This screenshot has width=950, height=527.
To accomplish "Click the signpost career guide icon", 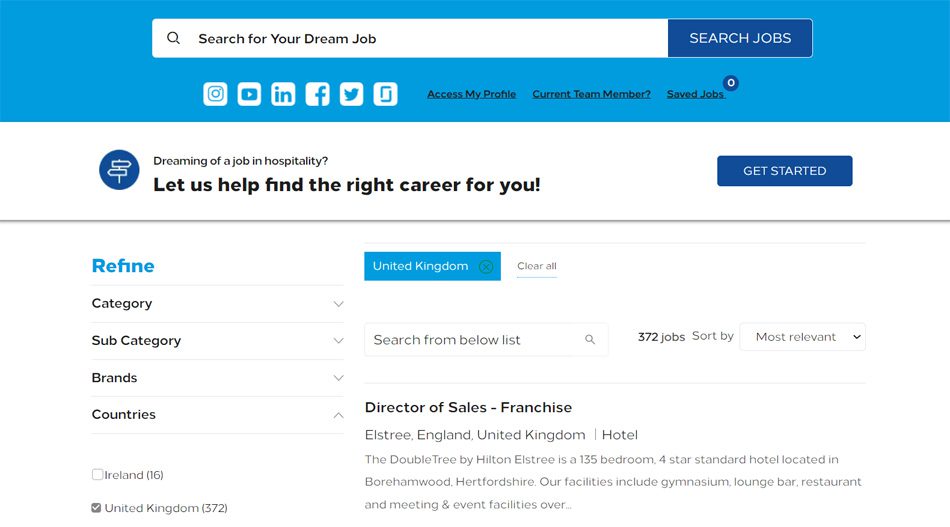I will pos(119,170).
